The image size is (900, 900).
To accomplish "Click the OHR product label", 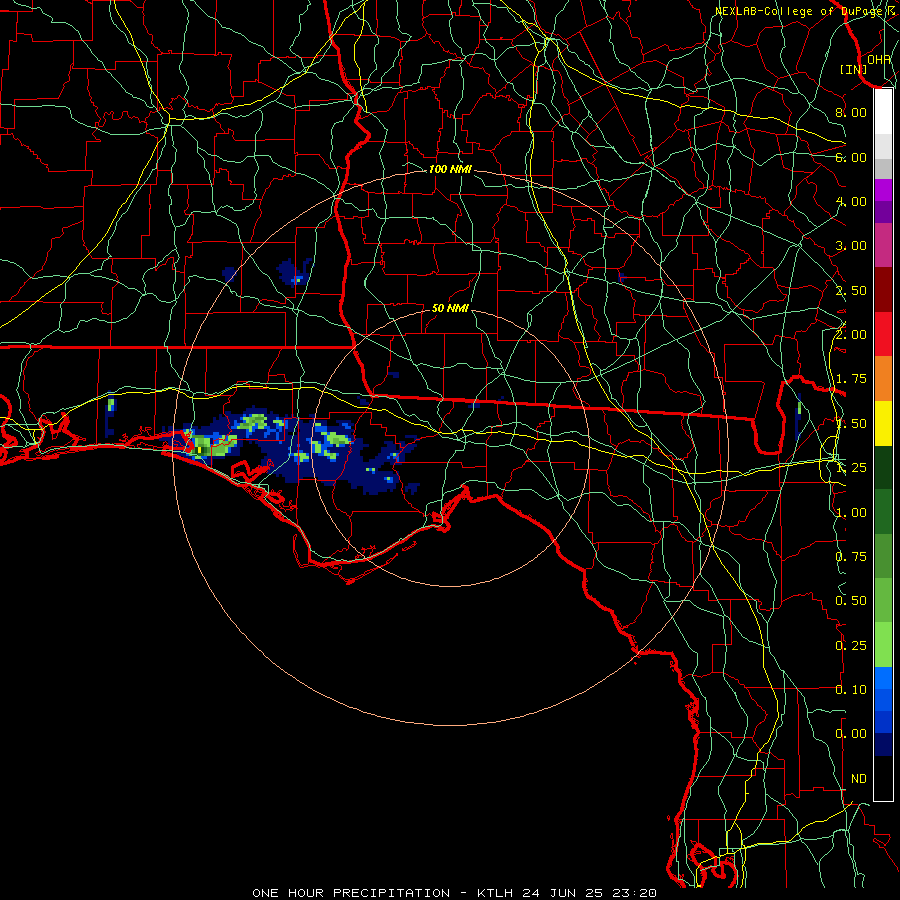I will click(x=878, y=59).
